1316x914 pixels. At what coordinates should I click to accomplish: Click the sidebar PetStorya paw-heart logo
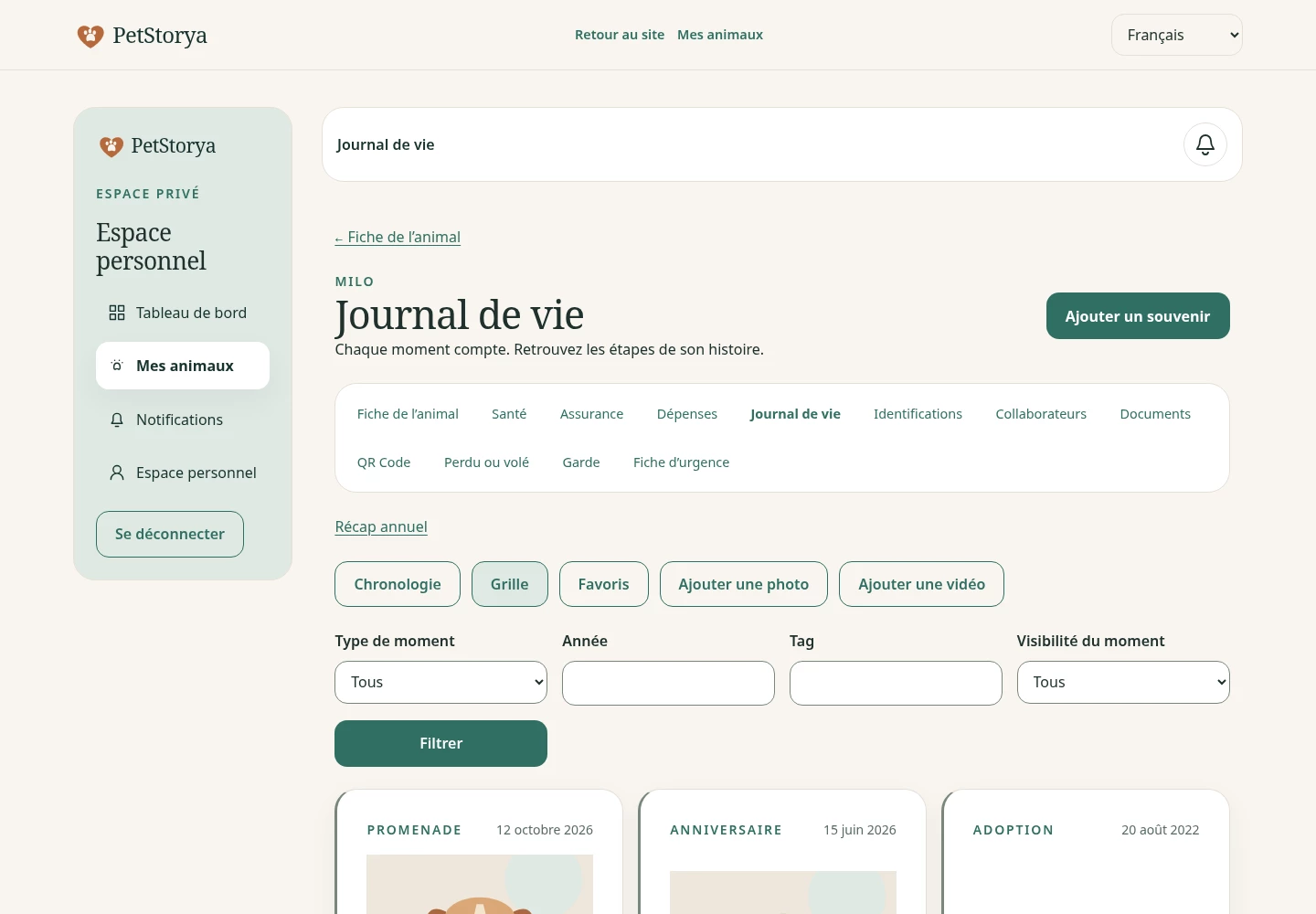pyautogui.click(x=111, y=146)
